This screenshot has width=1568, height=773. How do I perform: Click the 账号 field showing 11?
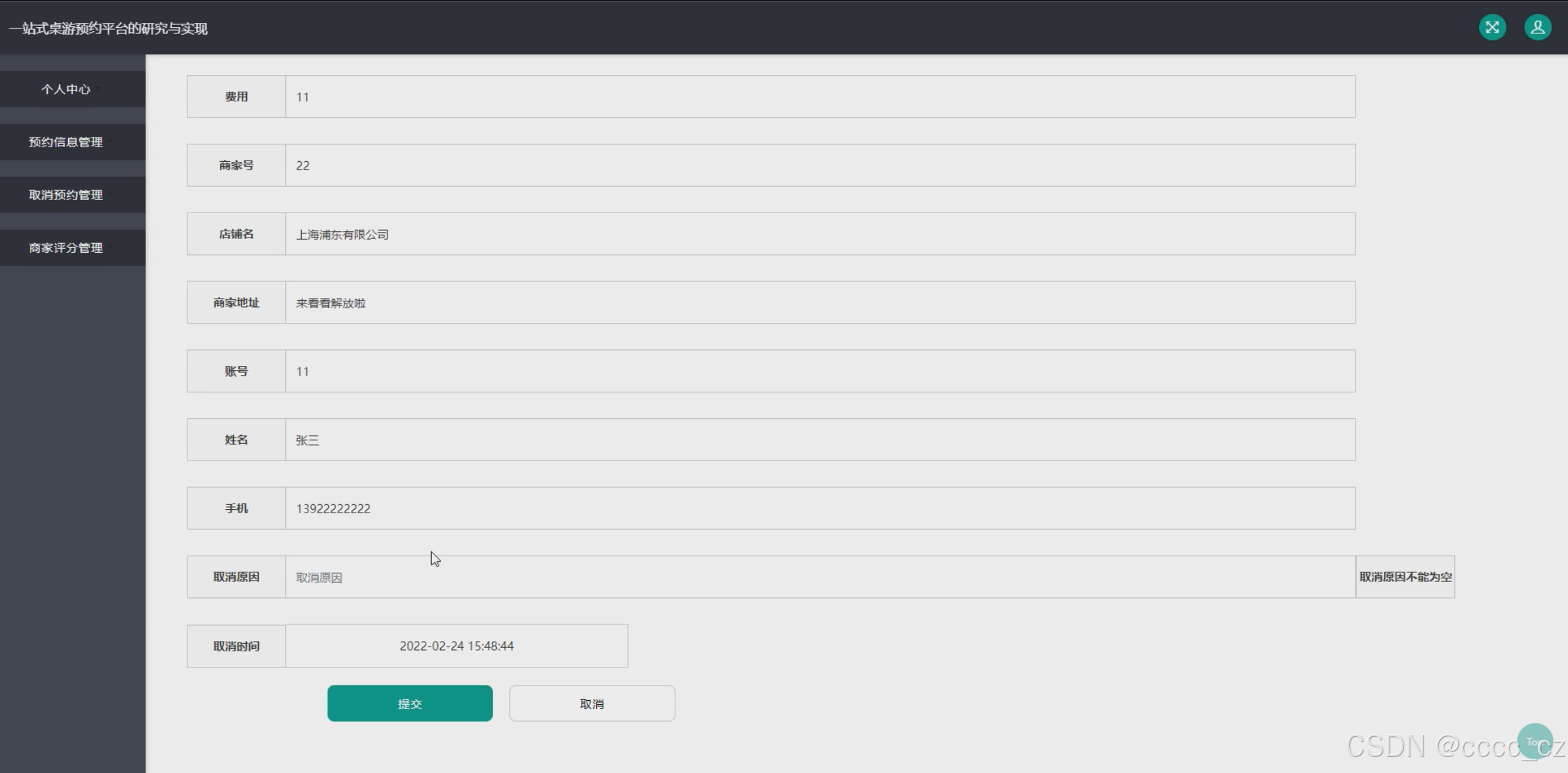pos(819,372)
